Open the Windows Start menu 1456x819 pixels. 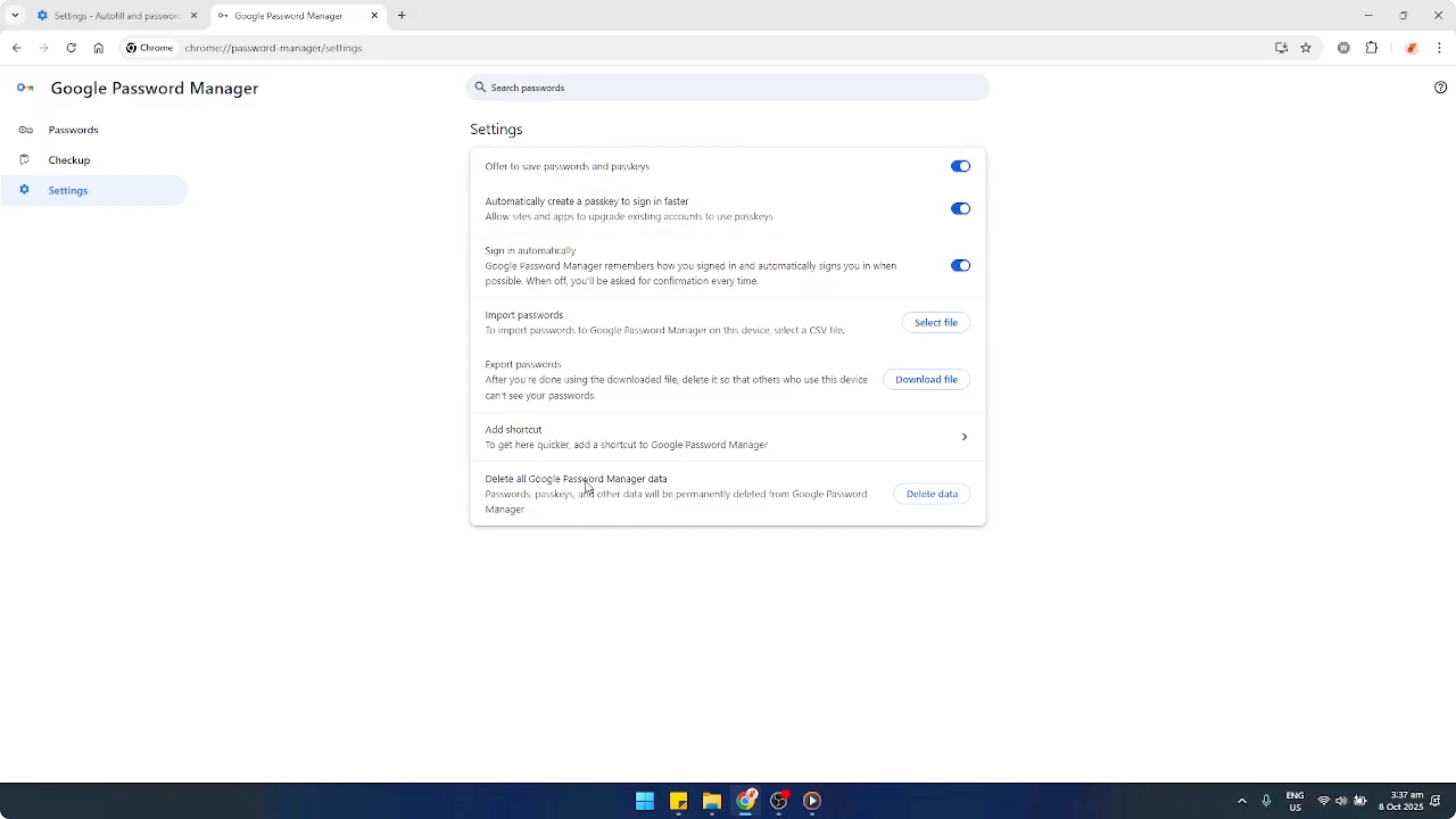coord(645,801)
